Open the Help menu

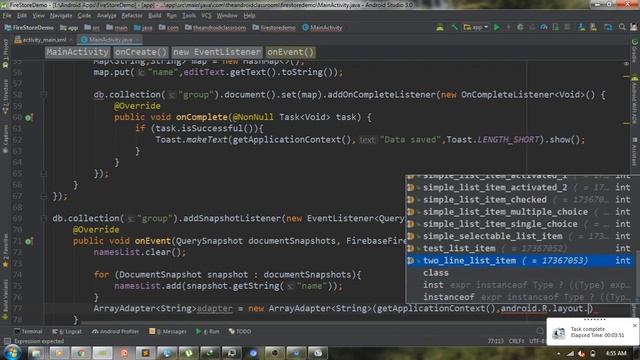tap(249, 16)
